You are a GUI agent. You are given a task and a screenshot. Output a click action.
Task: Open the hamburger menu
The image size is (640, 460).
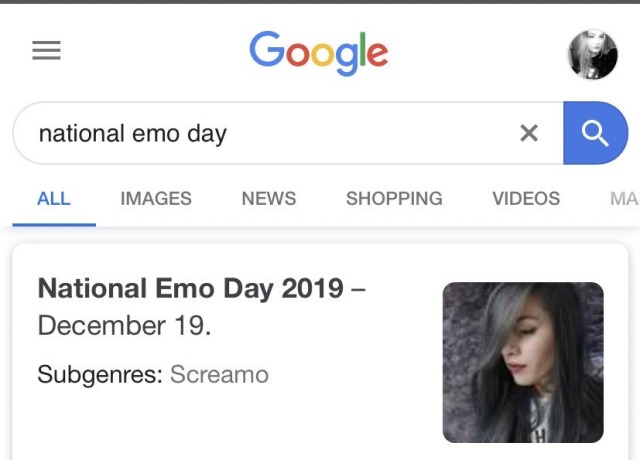pyautogui.click(x=47, y=50)
